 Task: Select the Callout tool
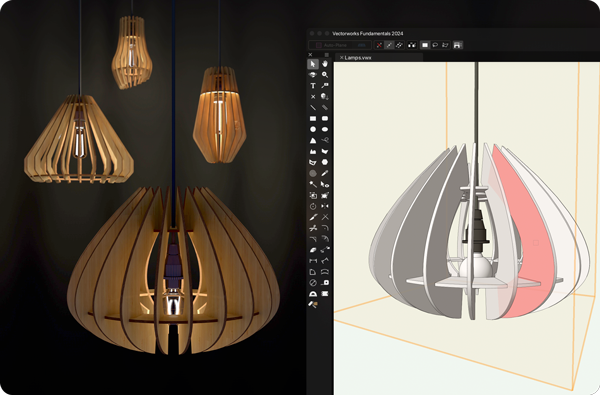point(325,86)
